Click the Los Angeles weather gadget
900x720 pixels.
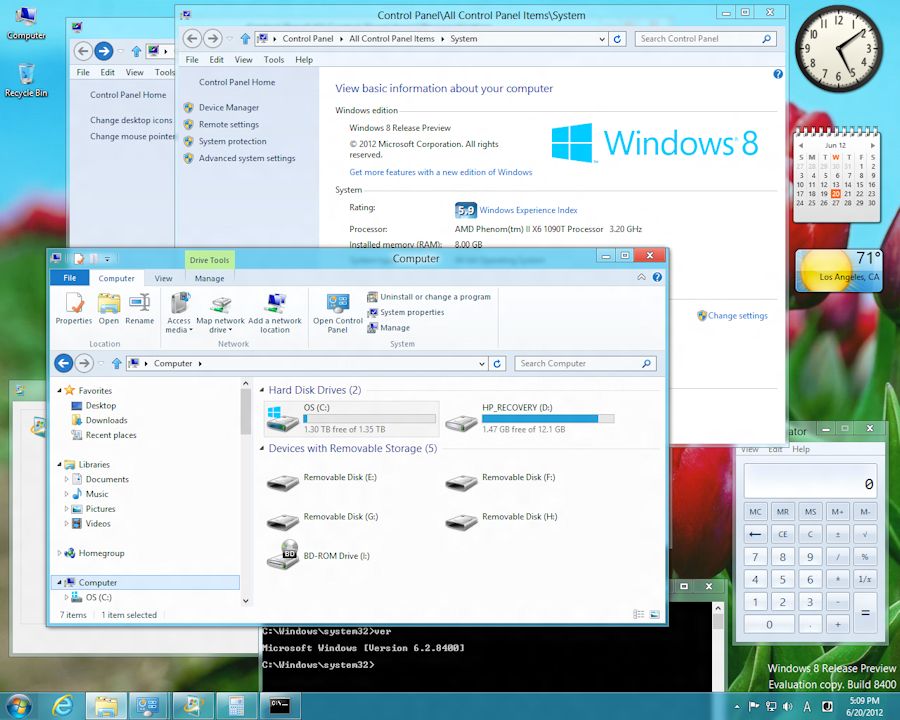(838, 271)
